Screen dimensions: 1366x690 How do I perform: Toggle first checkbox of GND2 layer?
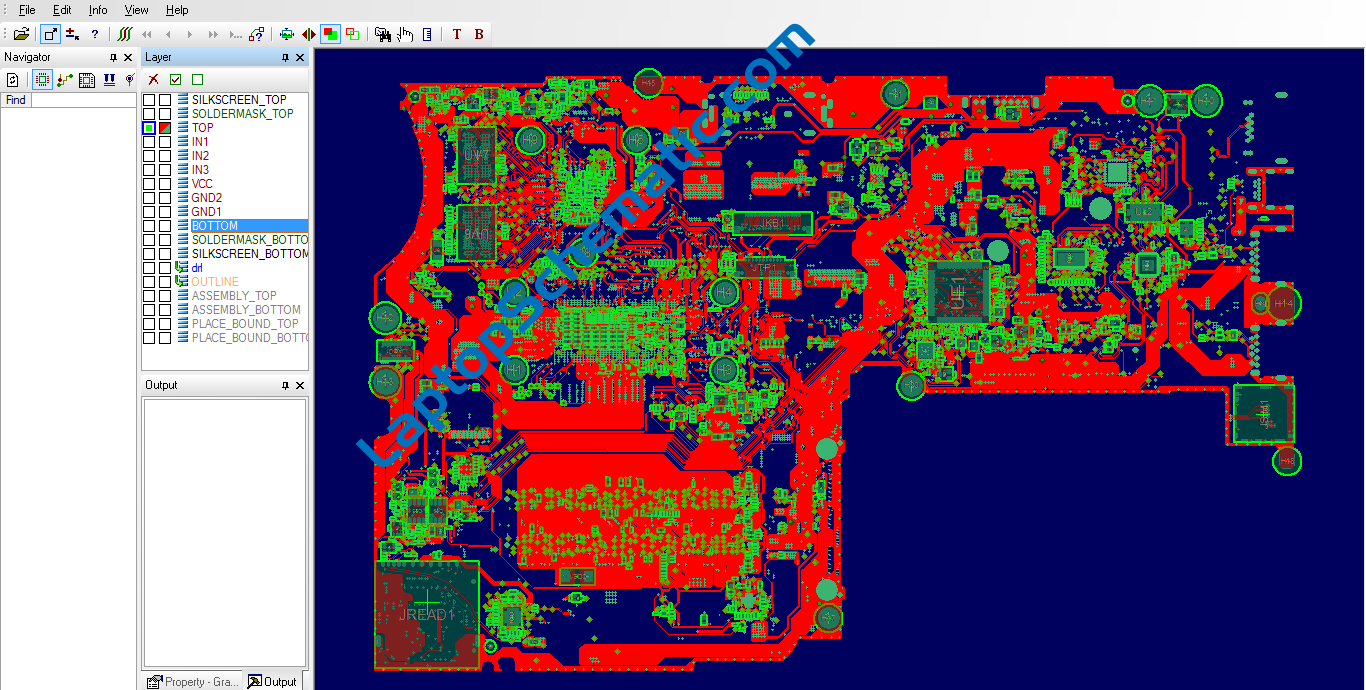(x=149, y=198)
